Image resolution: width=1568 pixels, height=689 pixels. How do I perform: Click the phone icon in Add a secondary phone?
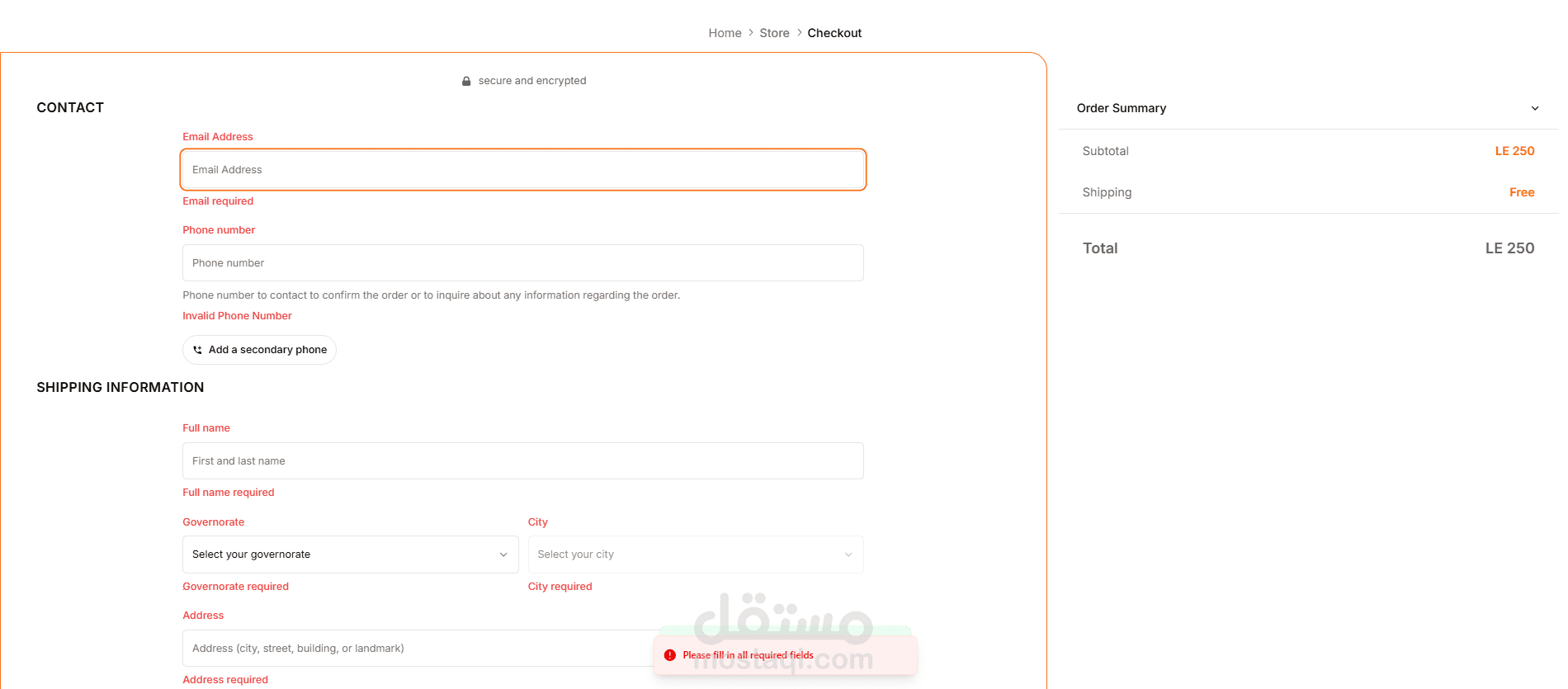click(x=197, y=350)
